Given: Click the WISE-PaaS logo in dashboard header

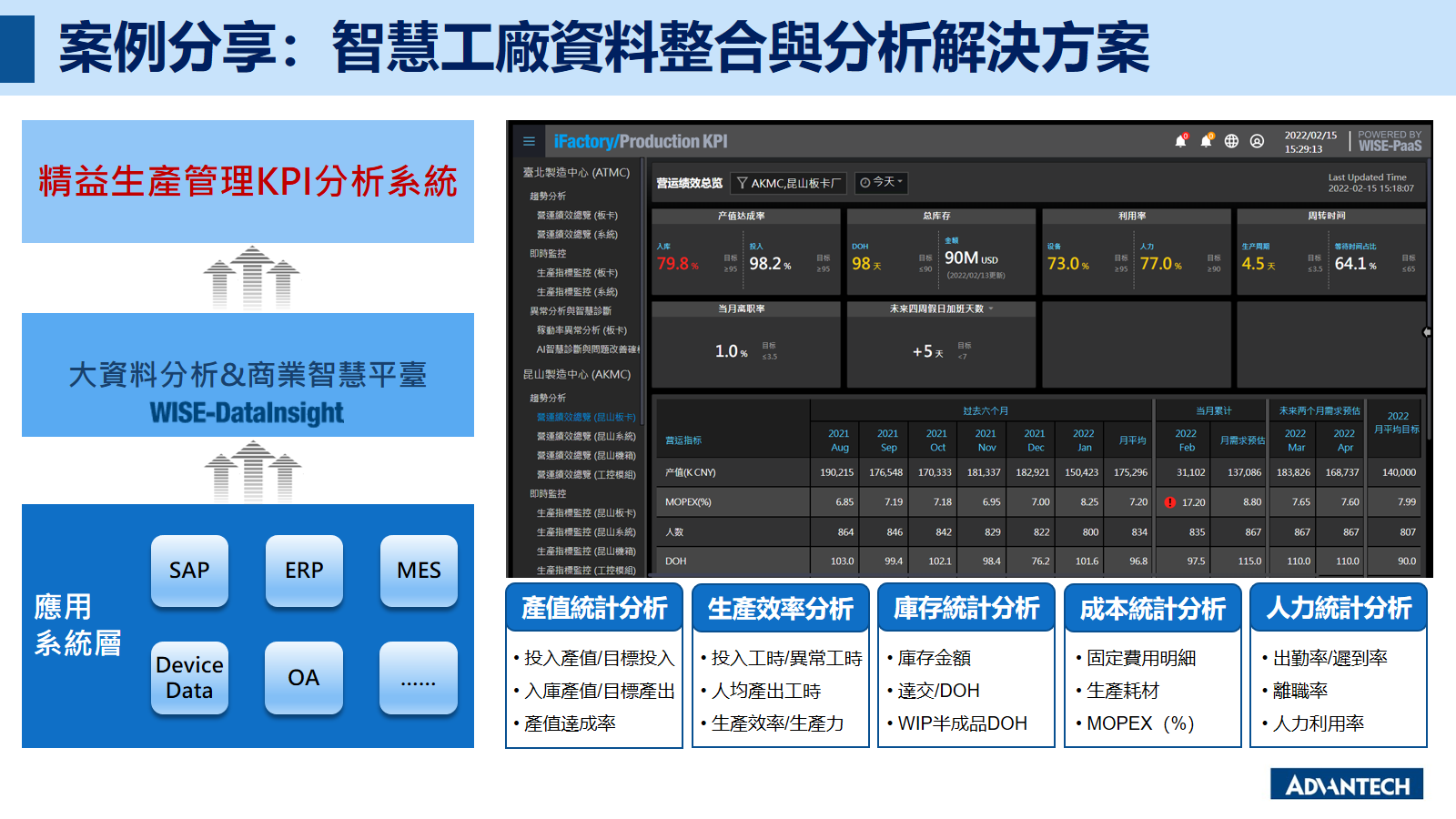Looking at the screenshot, I should click(x=1390, y=141).
